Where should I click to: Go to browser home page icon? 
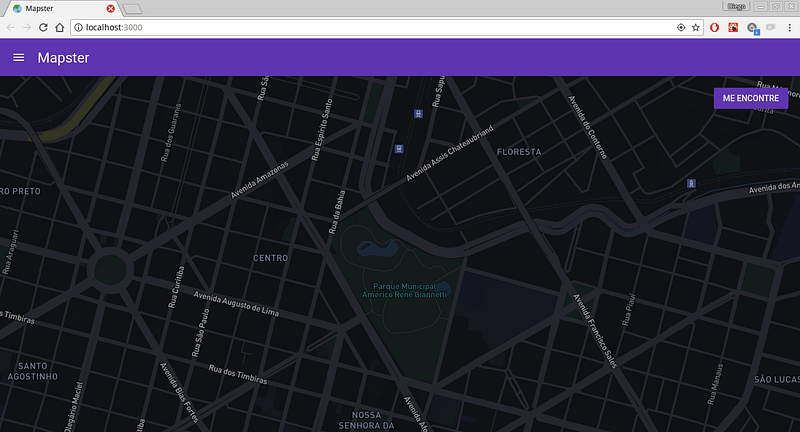(60, 28)
